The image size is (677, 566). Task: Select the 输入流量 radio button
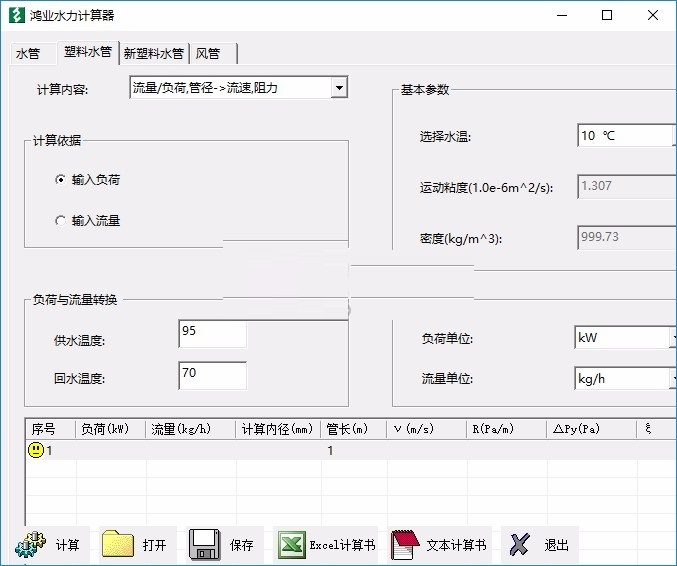pos(60,221)
